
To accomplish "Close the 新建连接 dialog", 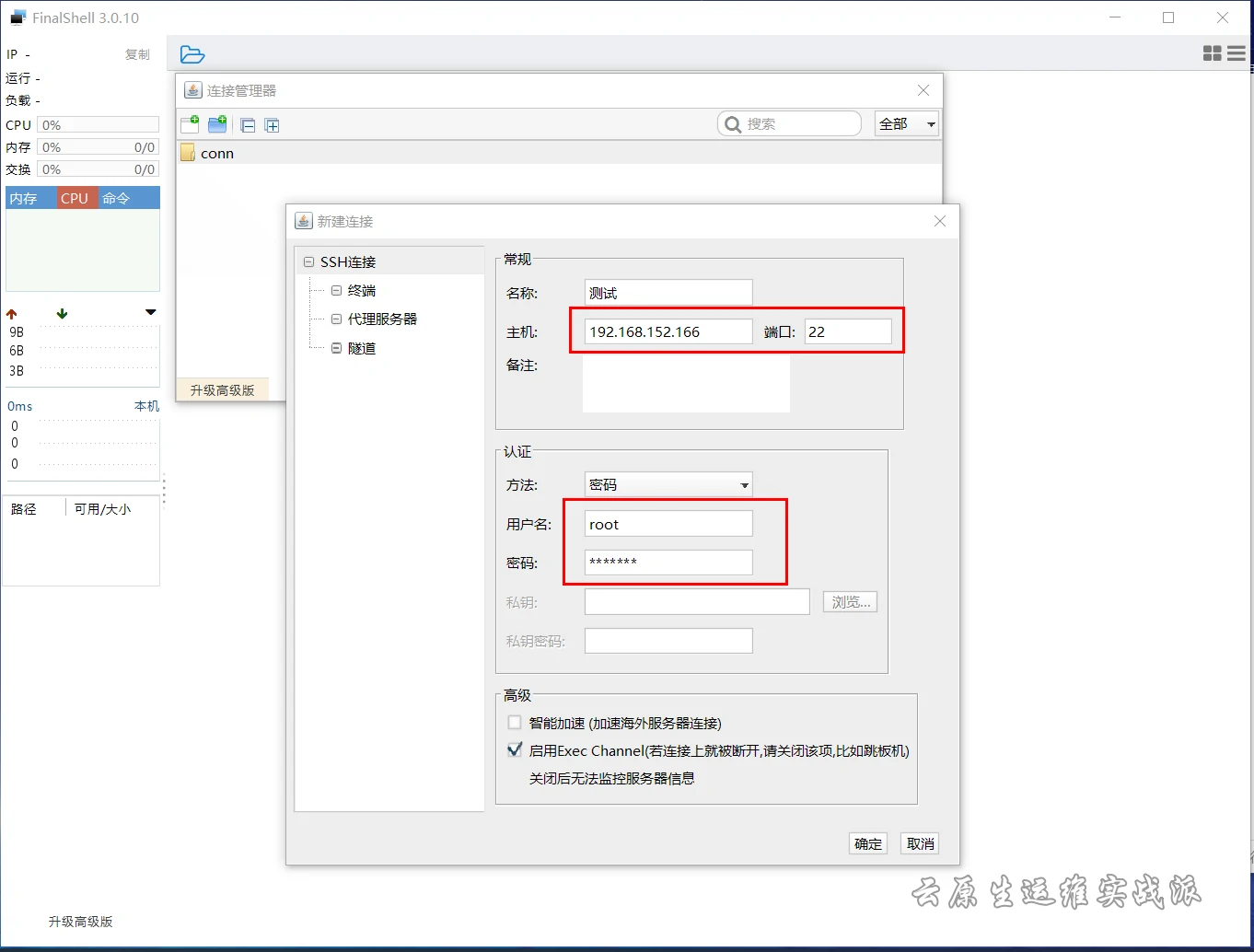I will click(940, 221).
